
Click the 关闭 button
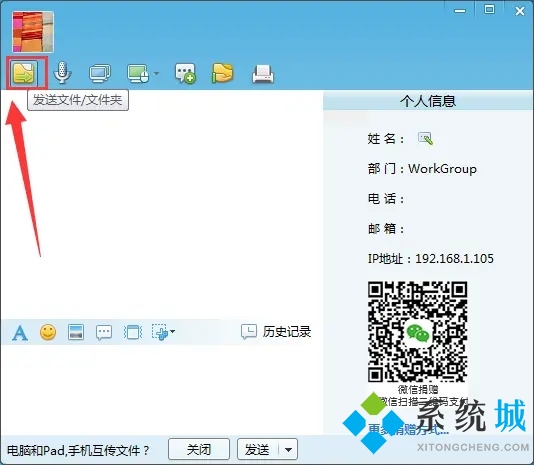point(199,450)
